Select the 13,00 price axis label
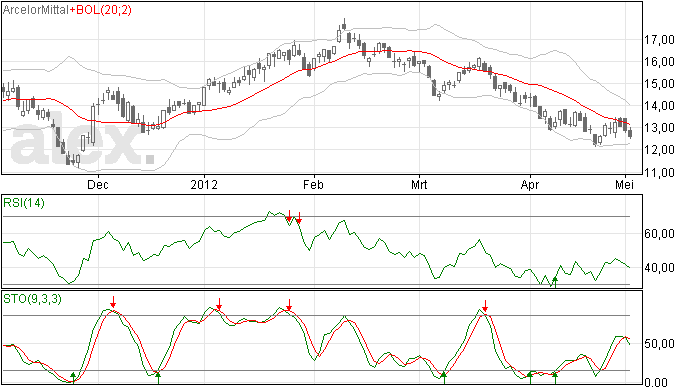The height and width of the screenshot is (387, 690). [660, 128]
